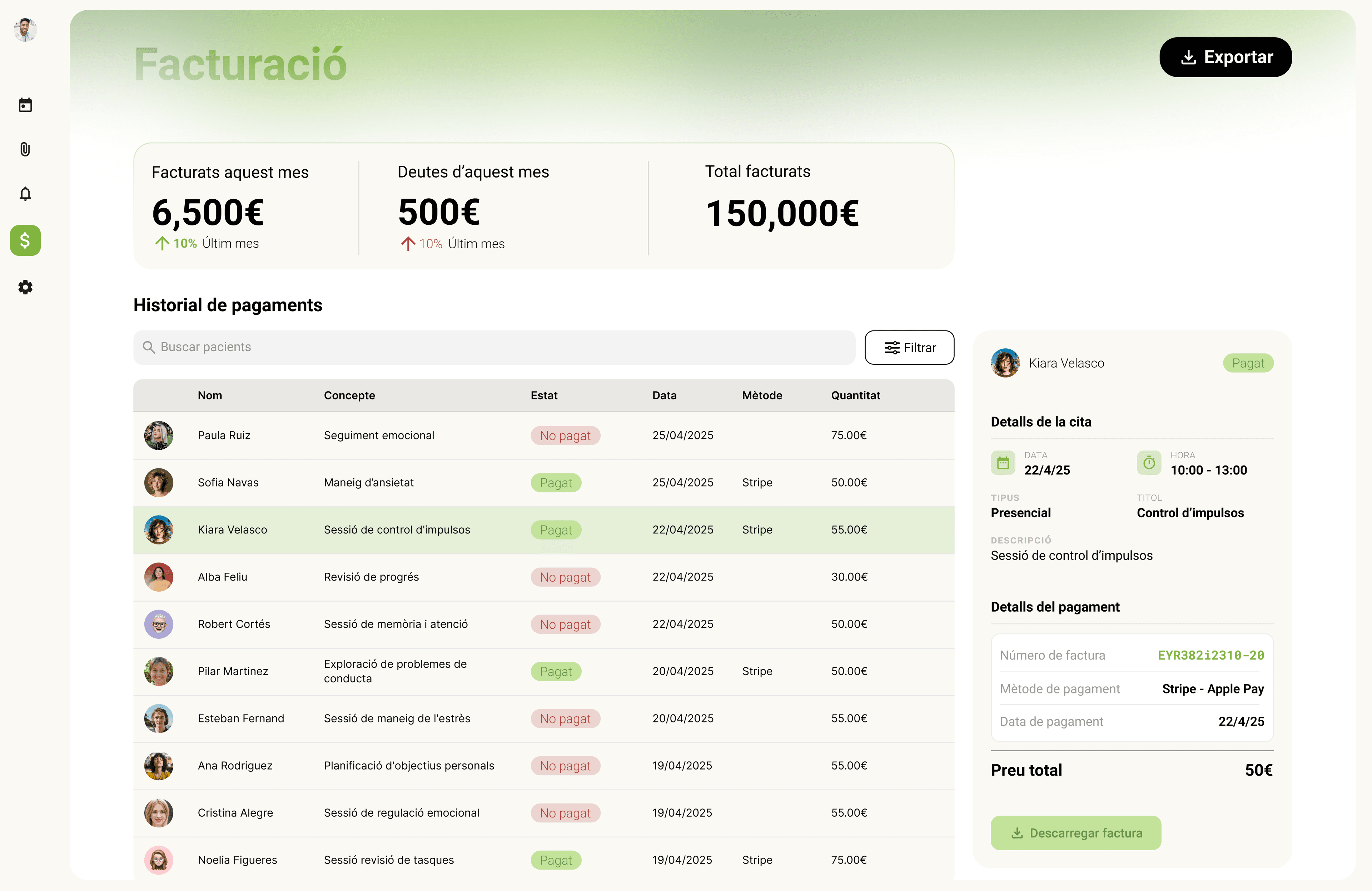
Task: Click Pagat status for Sofia Navas
Action: [556, 483]
